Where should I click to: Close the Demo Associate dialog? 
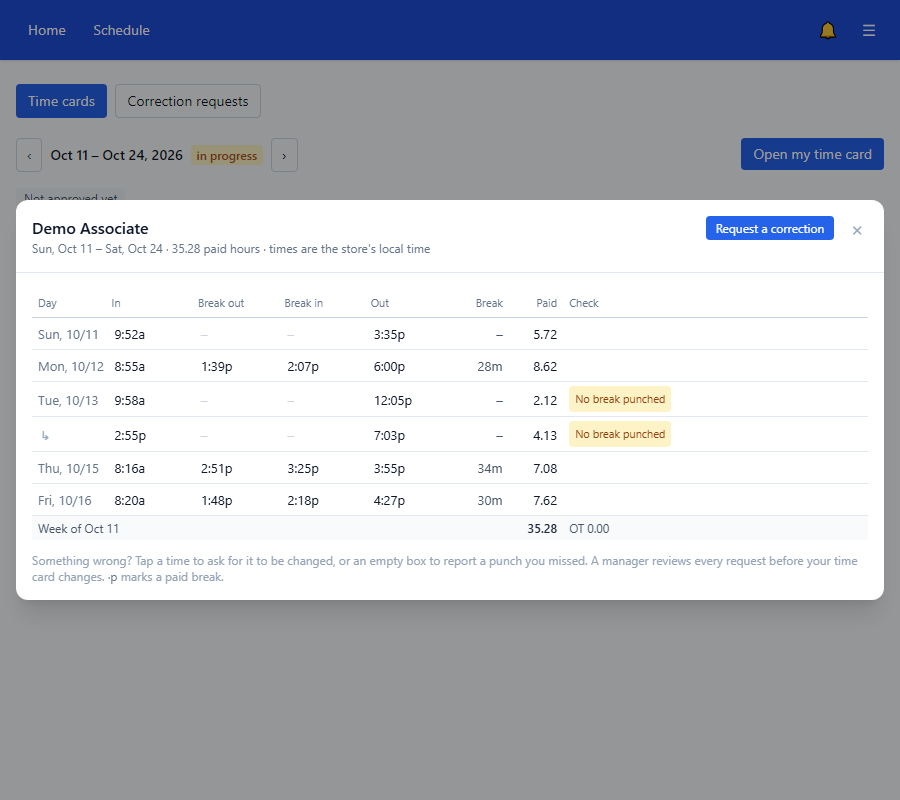[856, 230]
